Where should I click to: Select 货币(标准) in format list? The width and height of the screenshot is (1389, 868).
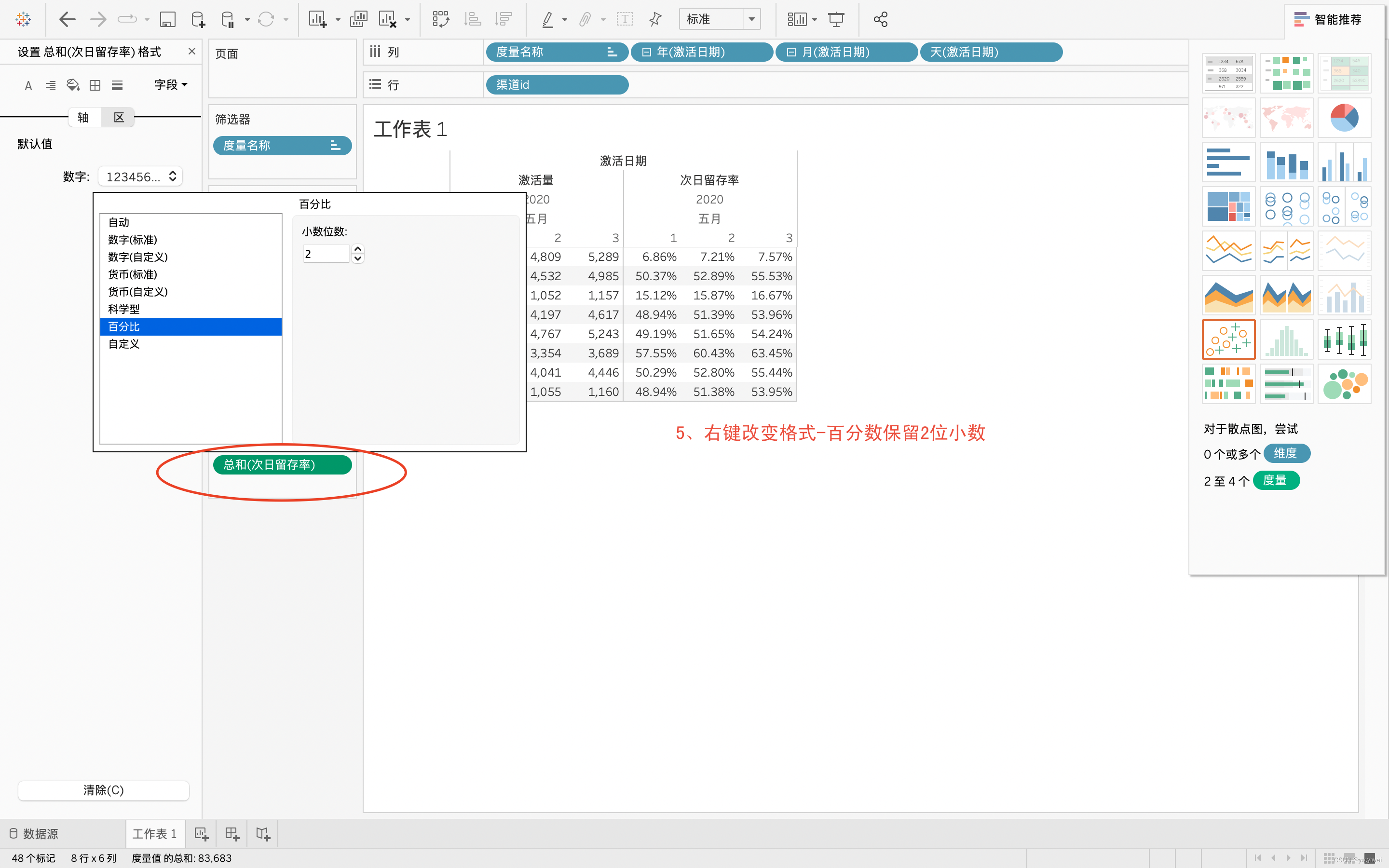pos(133,274)
